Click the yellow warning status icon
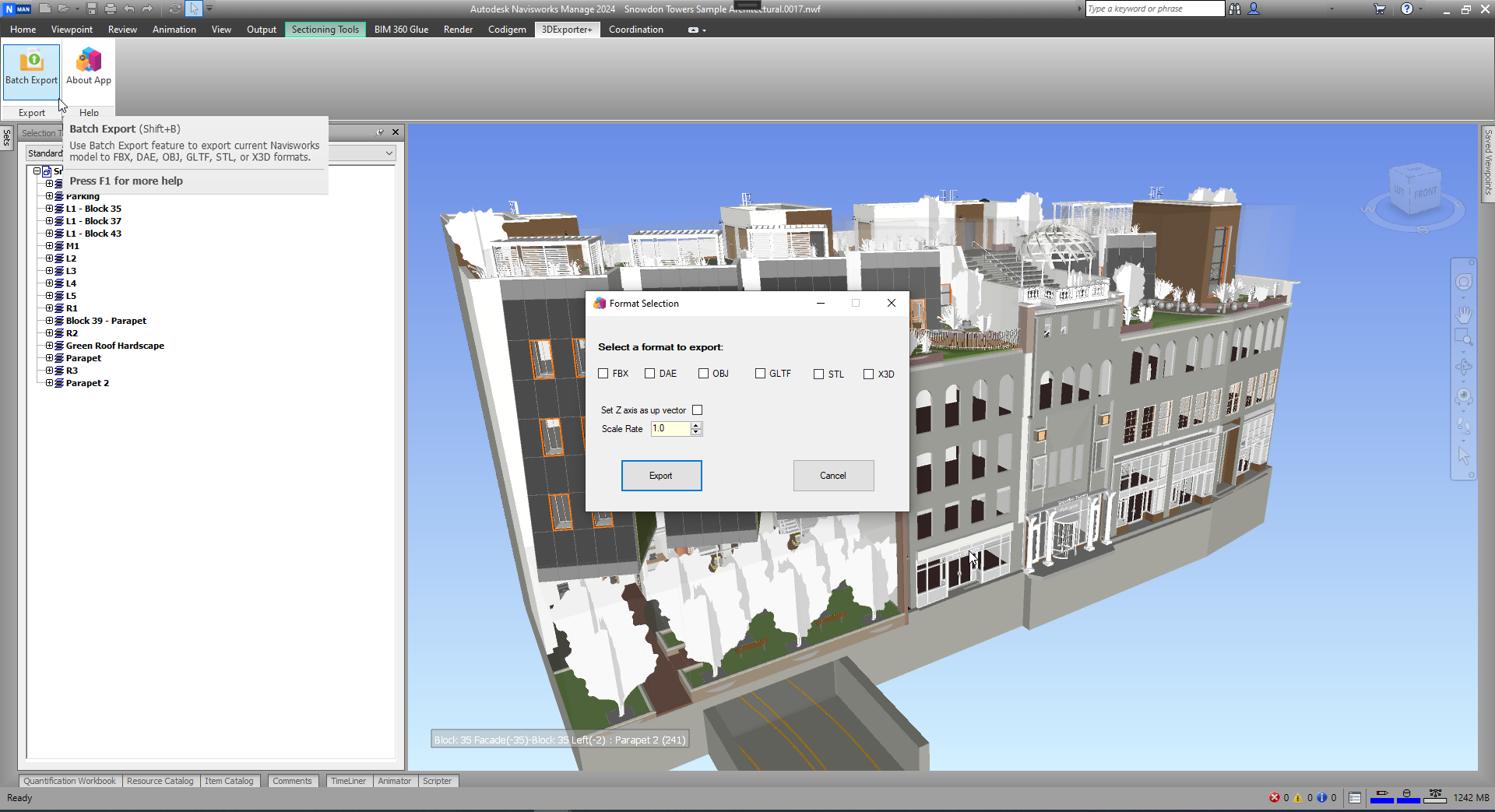The width and height of the screenshot is (1495, 812). pos(1298,797)
